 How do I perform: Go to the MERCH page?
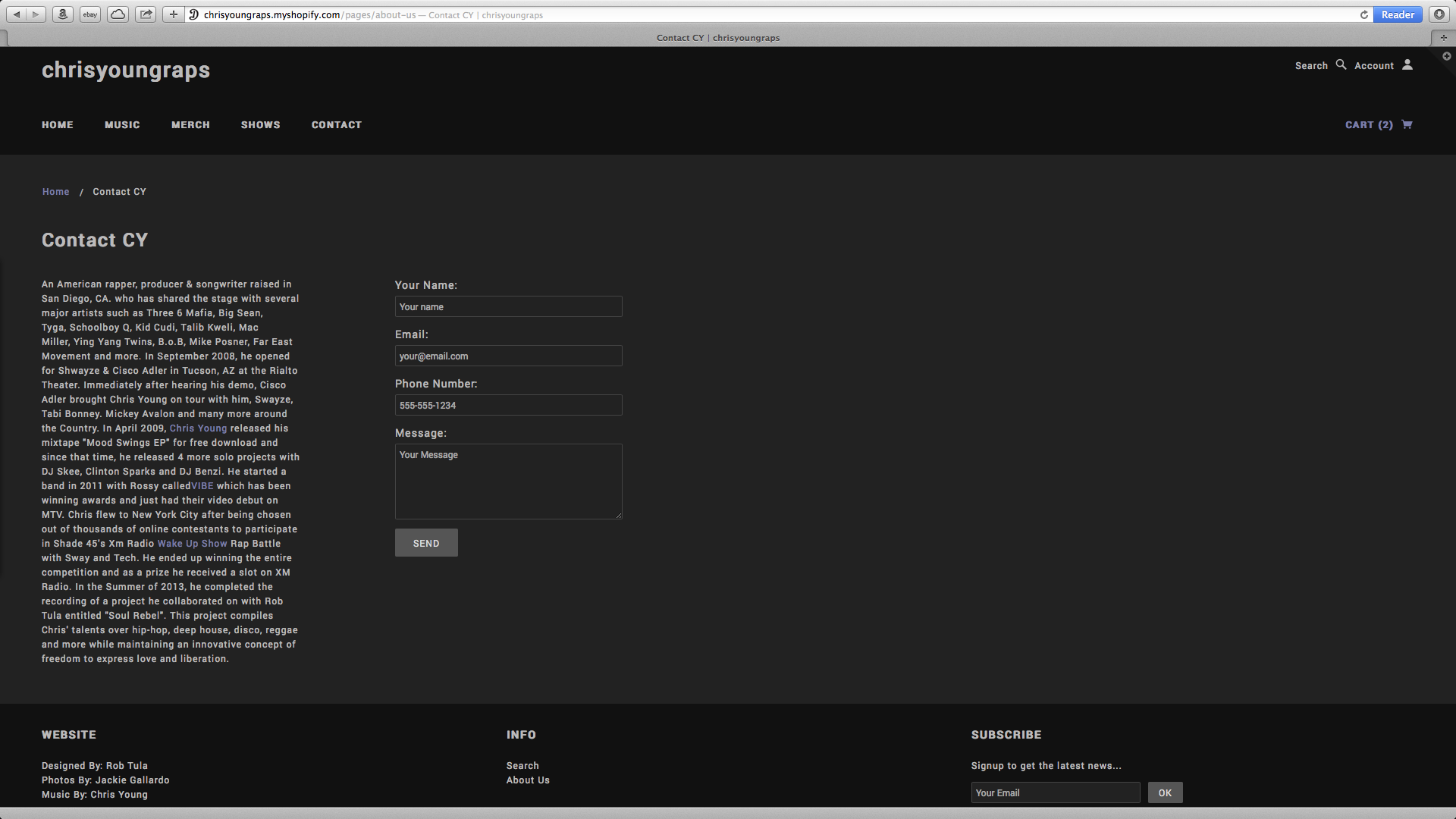coord(190,125)
